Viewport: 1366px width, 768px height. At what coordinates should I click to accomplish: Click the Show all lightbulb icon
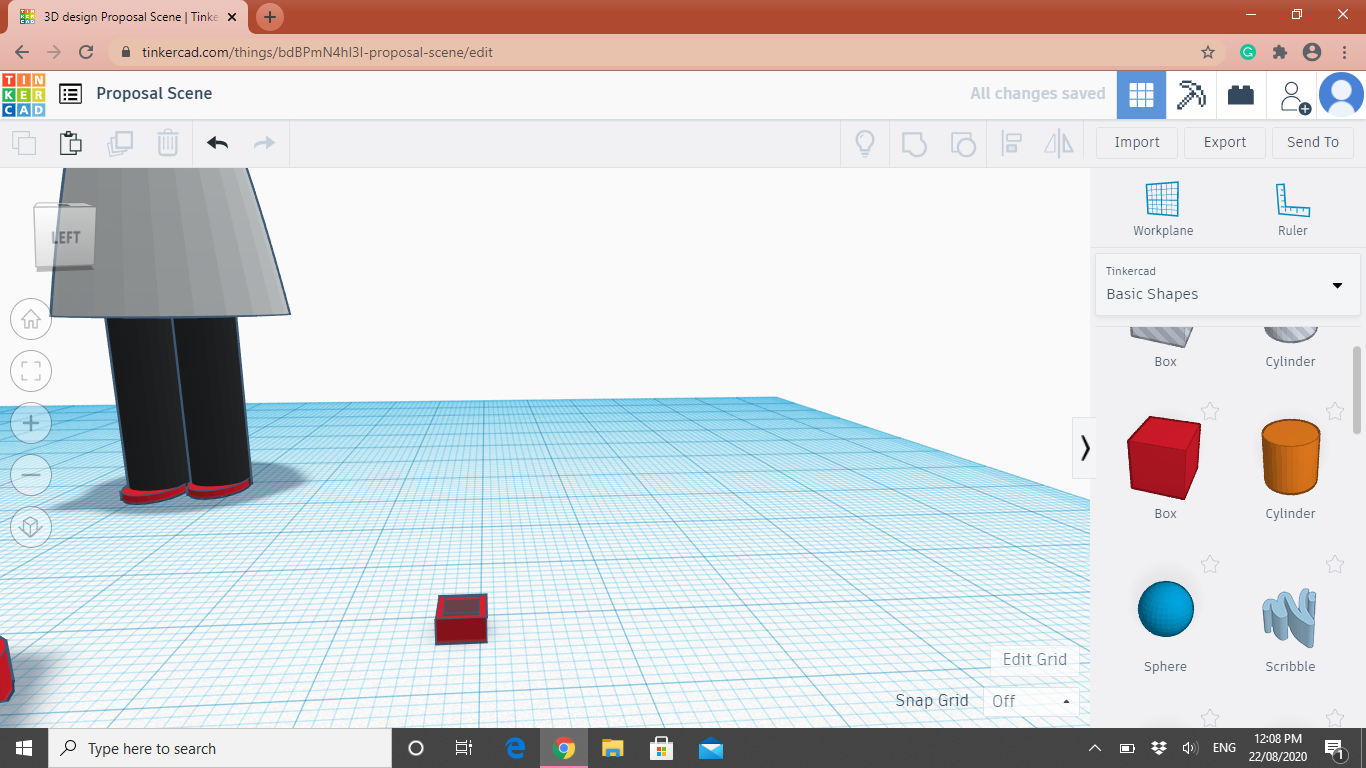click(865, 143)
